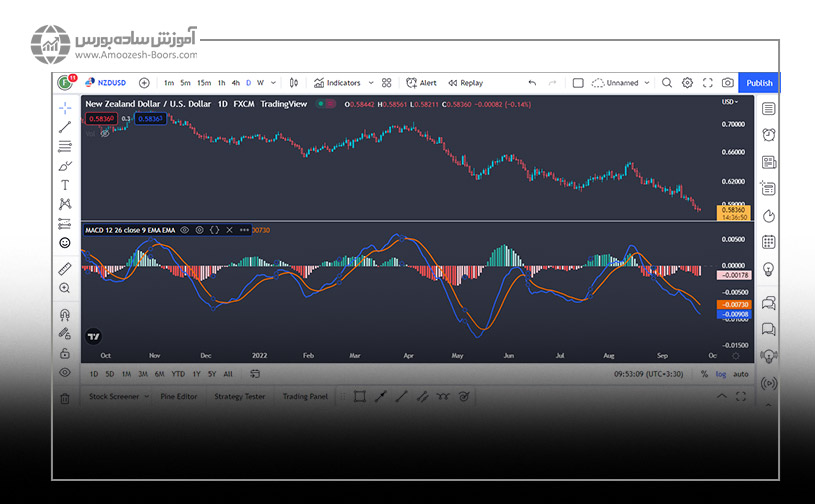Take a chart snapshot with camera icon

coord(728,83)
